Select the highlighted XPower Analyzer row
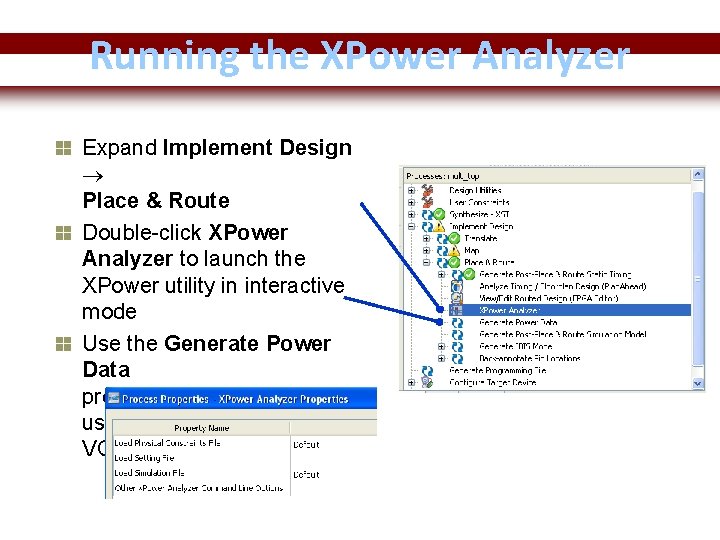This screenshot has width=720, height=540. 569,310
